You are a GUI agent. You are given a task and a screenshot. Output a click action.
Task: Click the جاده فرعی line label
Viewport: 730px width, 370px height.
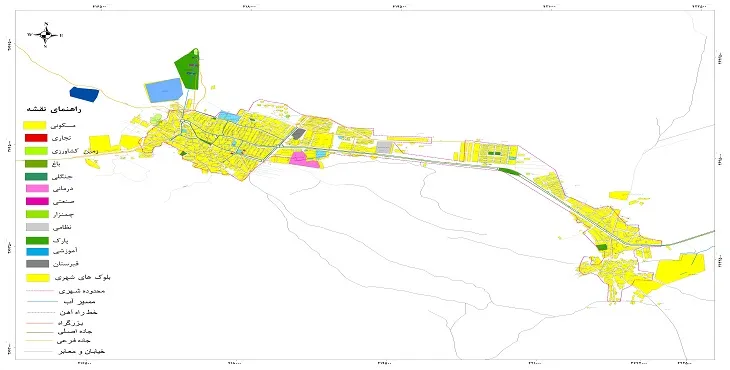75,341
